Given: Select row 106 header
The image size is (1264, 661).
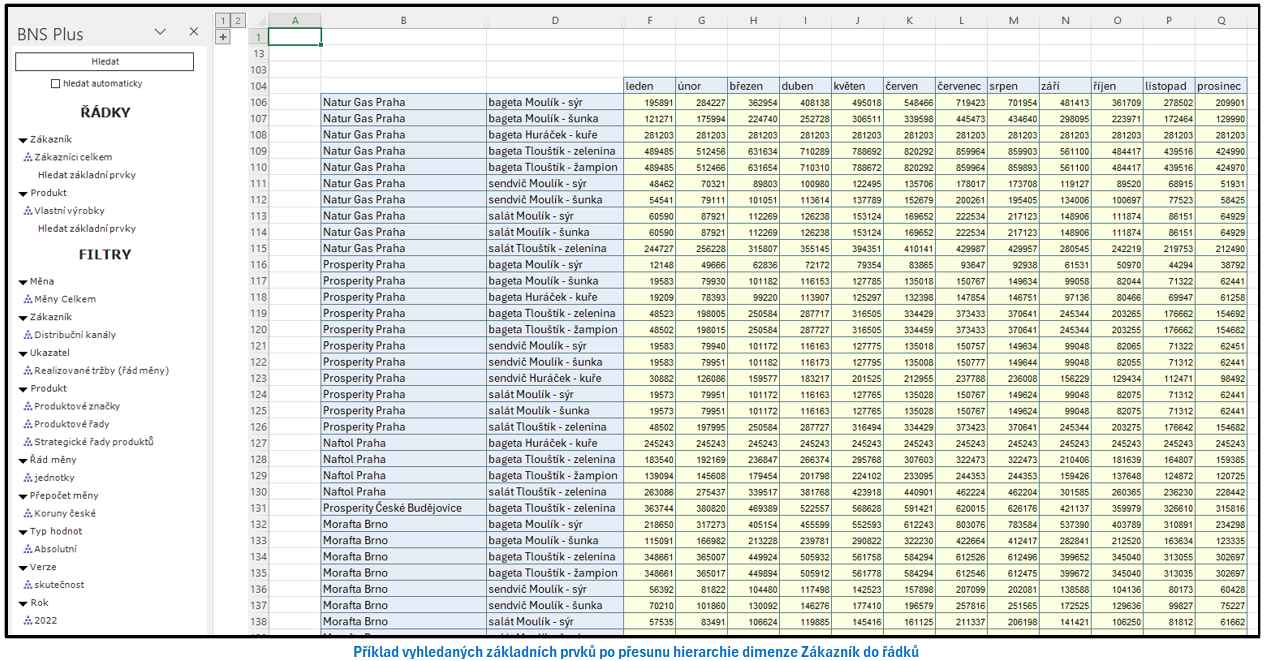Looking at the screenshot, I should click(x=257, y=102).
